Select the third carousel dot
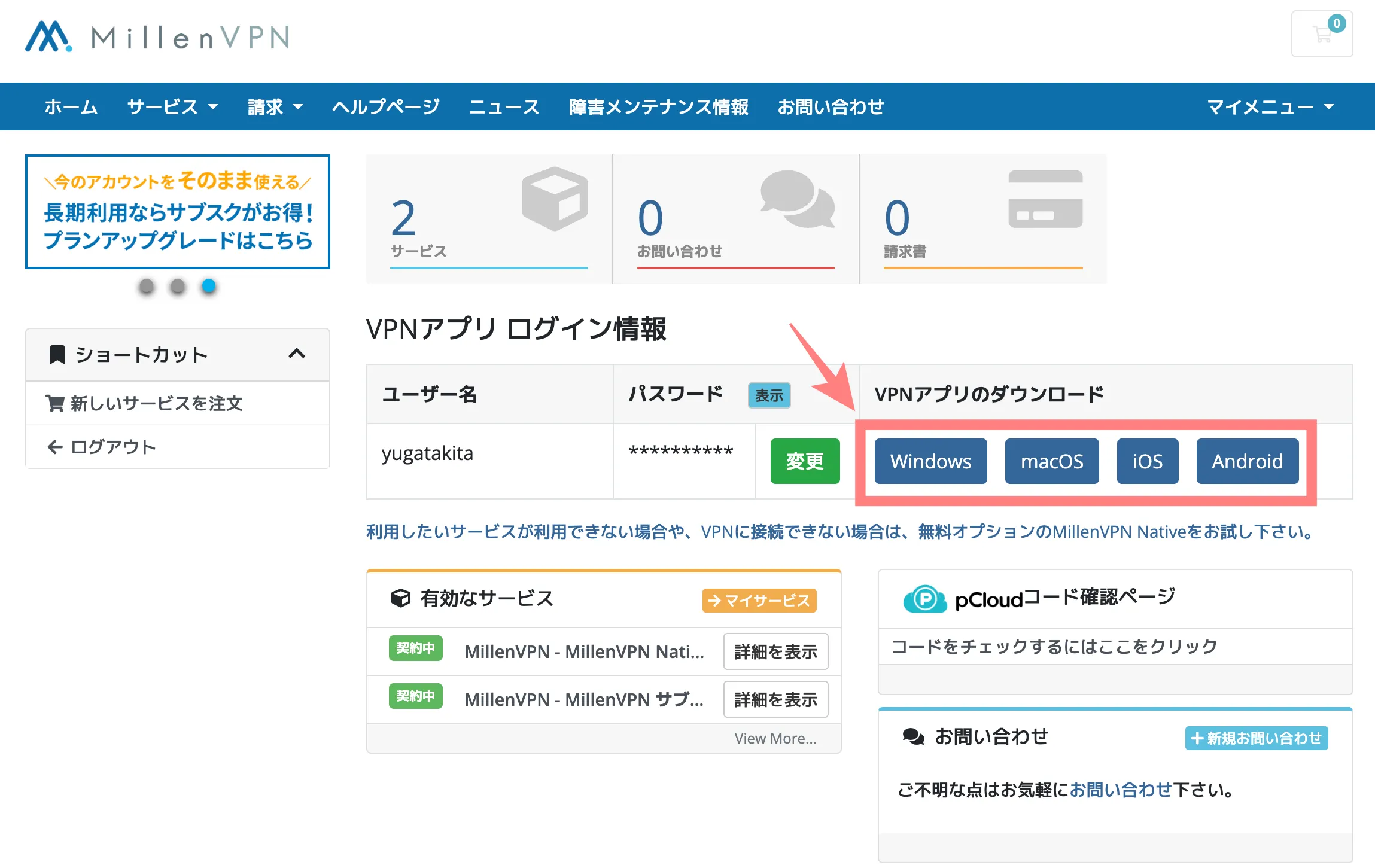 [208, 287]
